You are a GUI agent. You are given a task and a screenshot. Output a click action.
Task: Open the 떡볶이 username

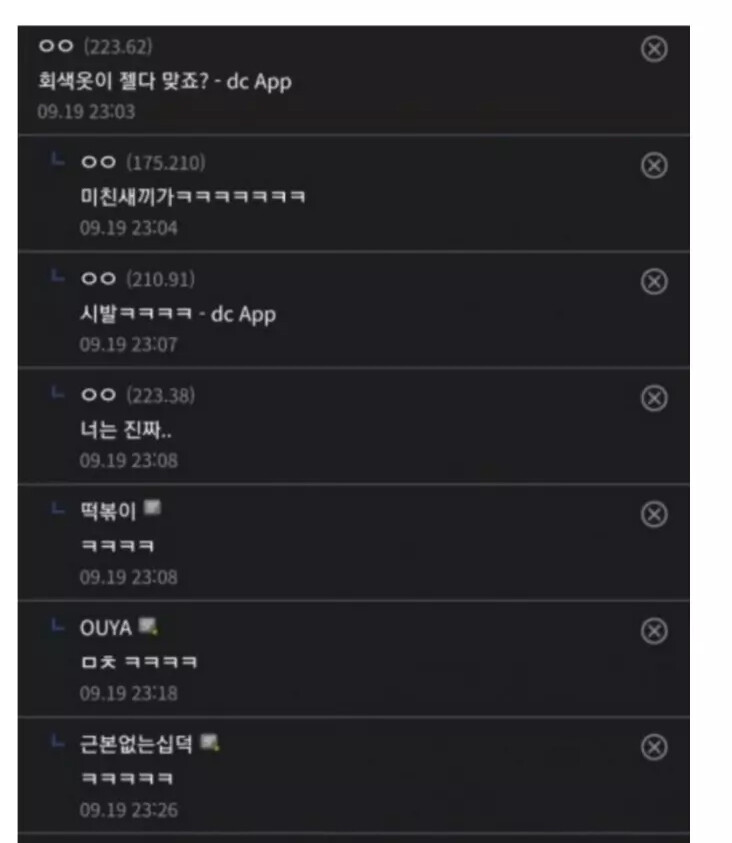108,511
